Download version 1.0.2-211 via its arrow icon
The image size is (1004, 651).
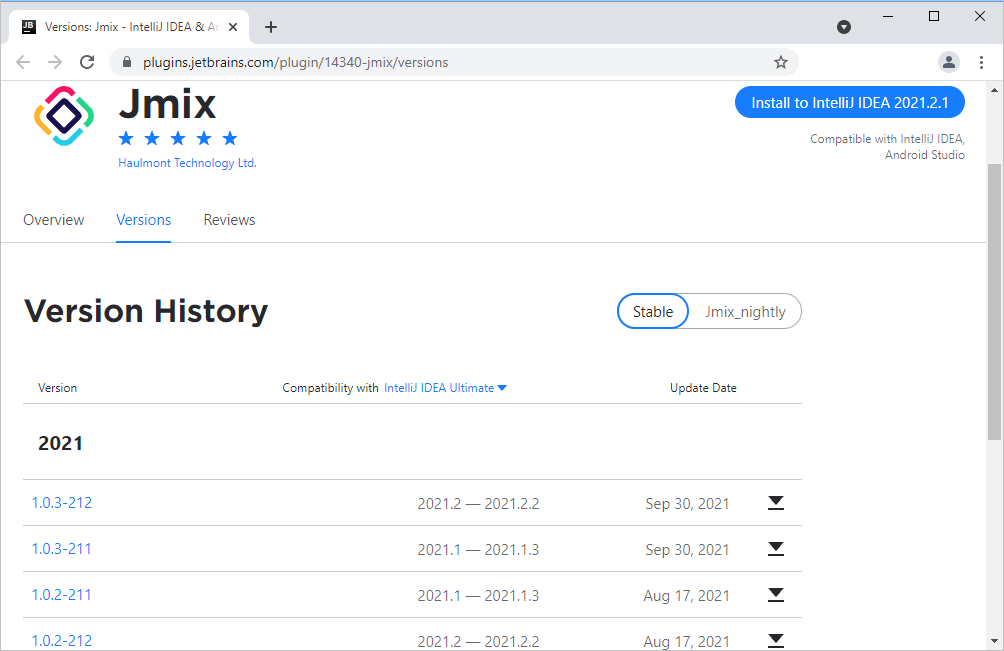775,595
